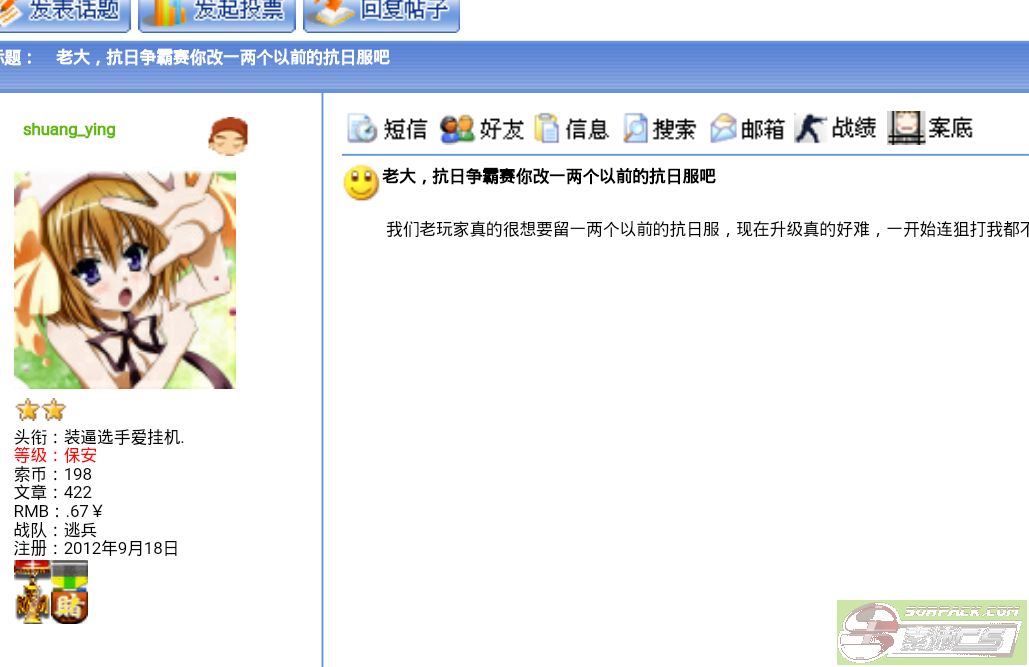
Task: Start a poll with 发起投票
Action: click(215, 12)
